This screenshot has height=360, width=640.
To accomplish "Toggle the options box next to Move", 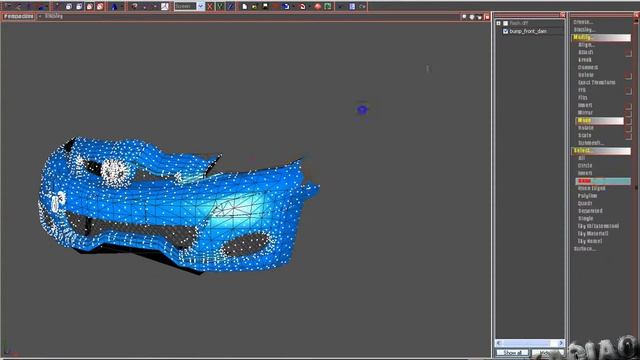I will [628, 121].
